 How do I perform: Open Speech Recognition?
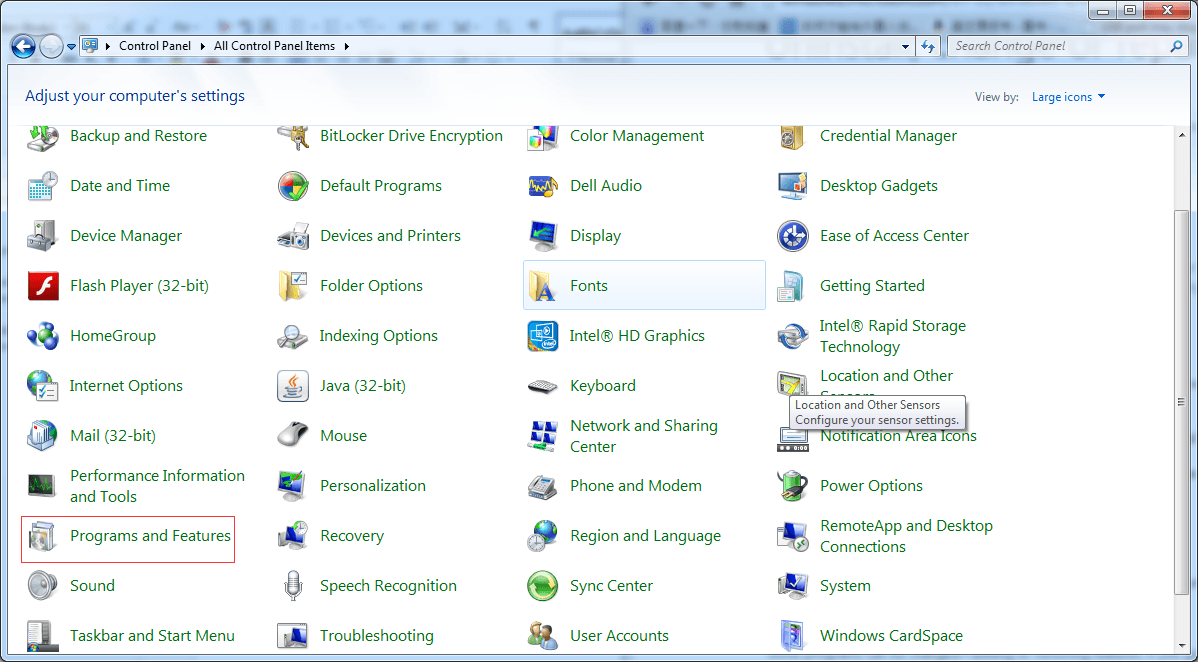pos(387,585)
